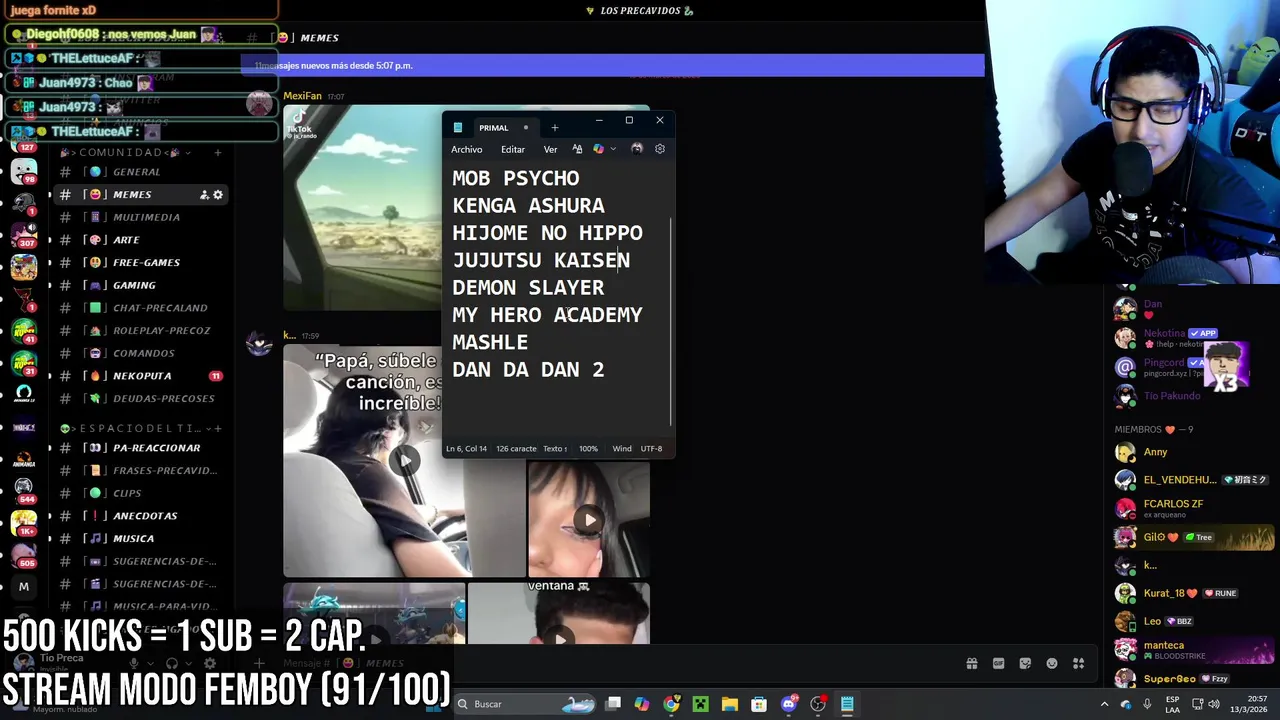The image size is (1280, 720).
Task: Open Notepad settings gear icon
Action: click(660, 149)
